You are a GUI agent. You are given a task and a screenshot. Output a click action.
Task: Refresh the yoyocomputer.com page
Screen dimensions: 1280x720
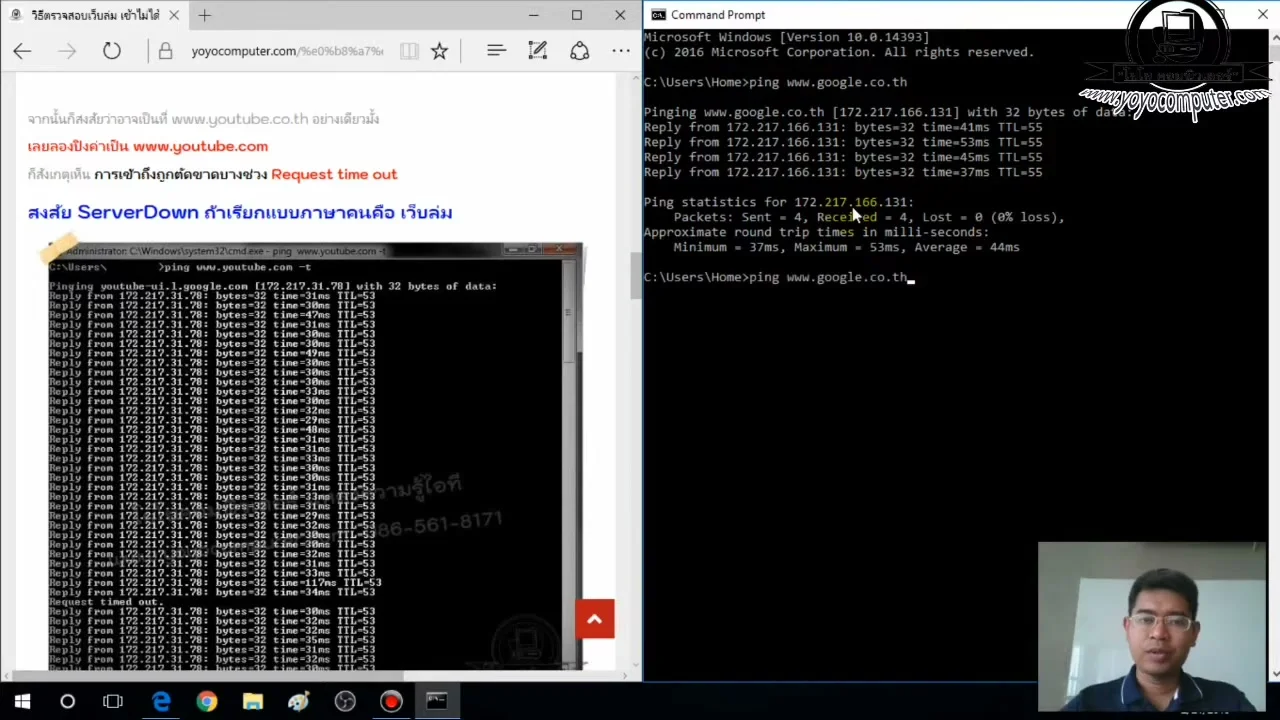point(111,51)
